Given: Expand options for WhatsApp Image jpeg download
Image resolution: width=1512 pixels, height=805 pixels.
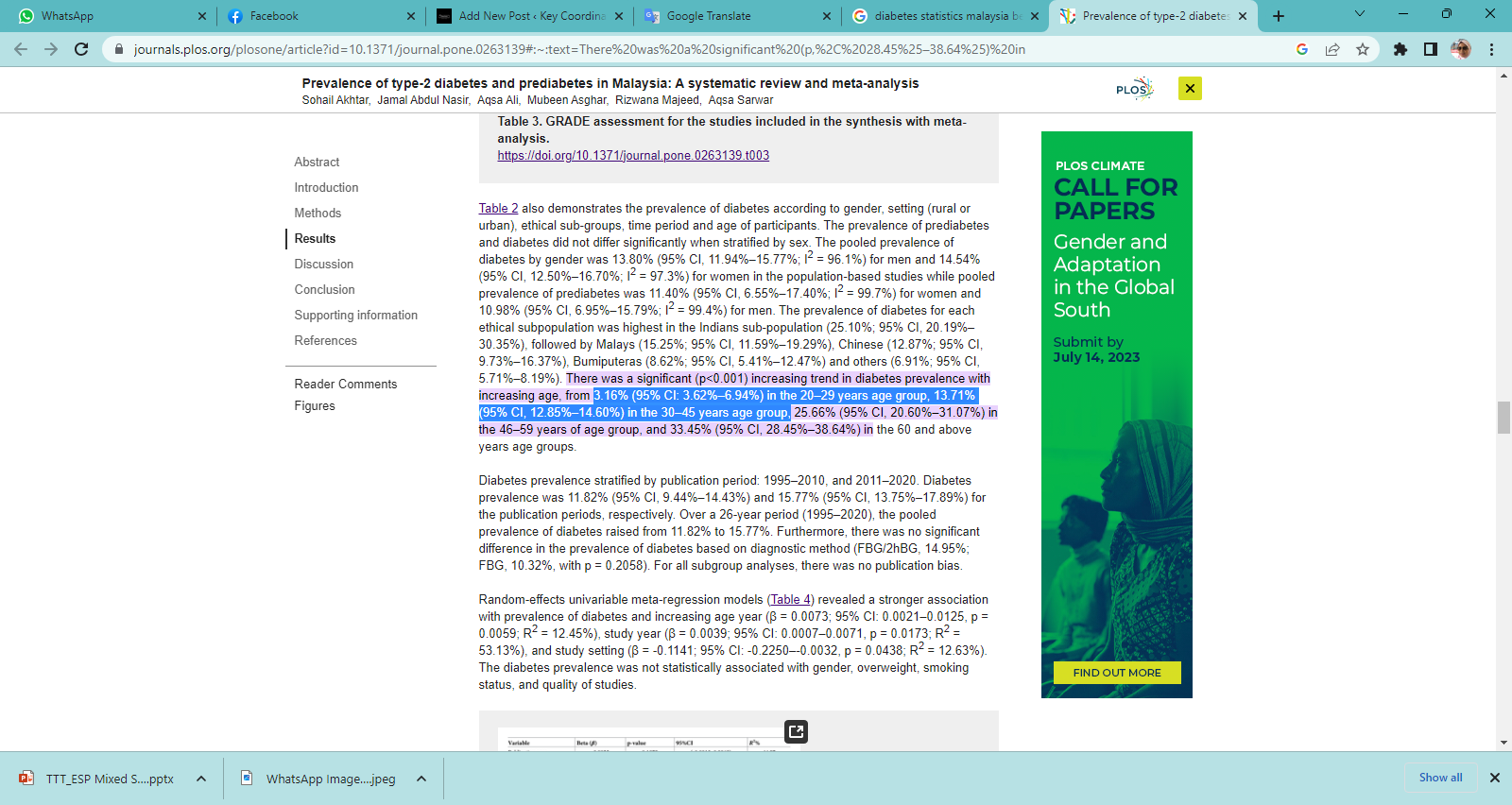Looking at the screenshot, I should (421, 779).
